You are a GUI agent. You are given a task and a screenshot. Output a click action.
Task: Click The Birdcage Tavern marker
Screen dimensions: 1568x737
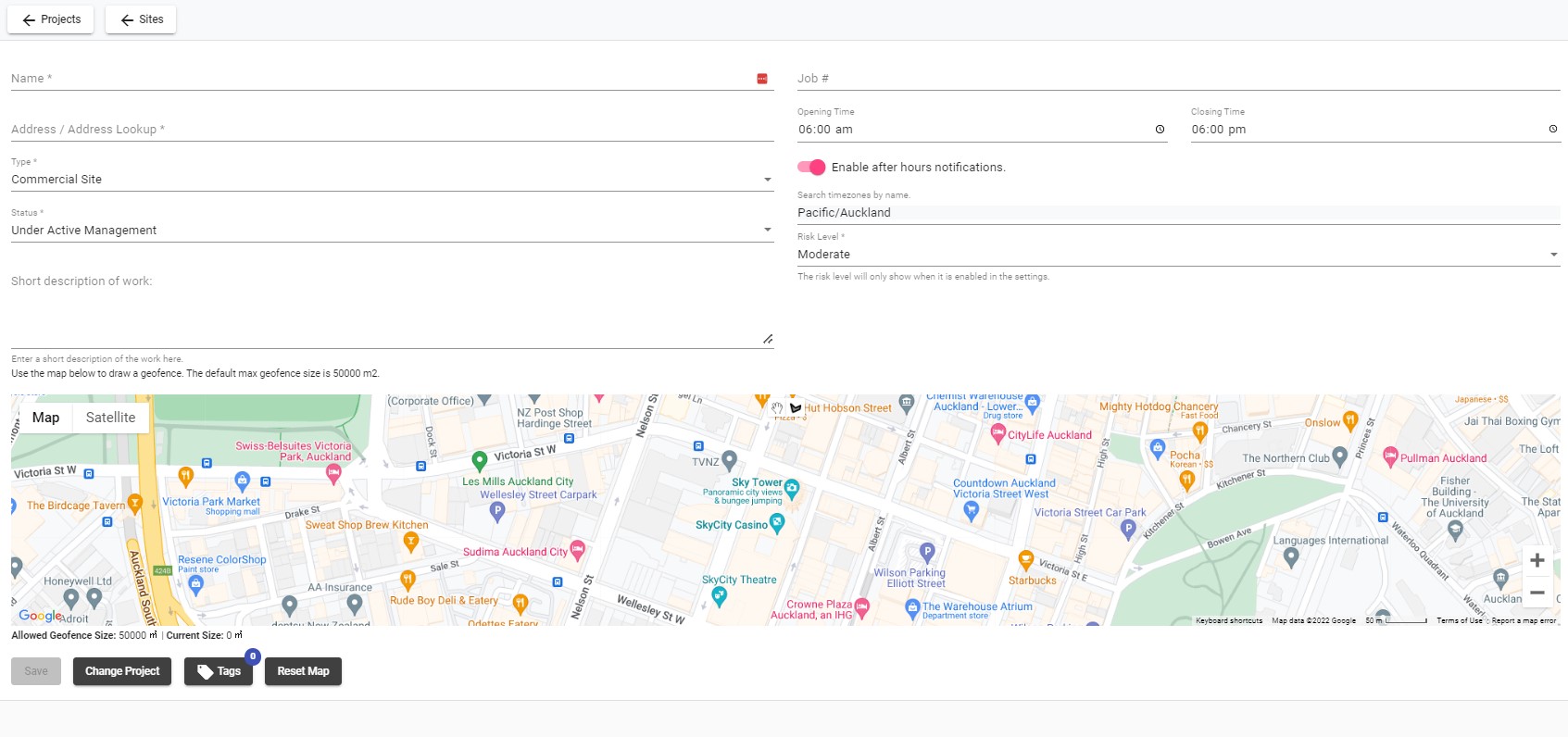(135, 504)
